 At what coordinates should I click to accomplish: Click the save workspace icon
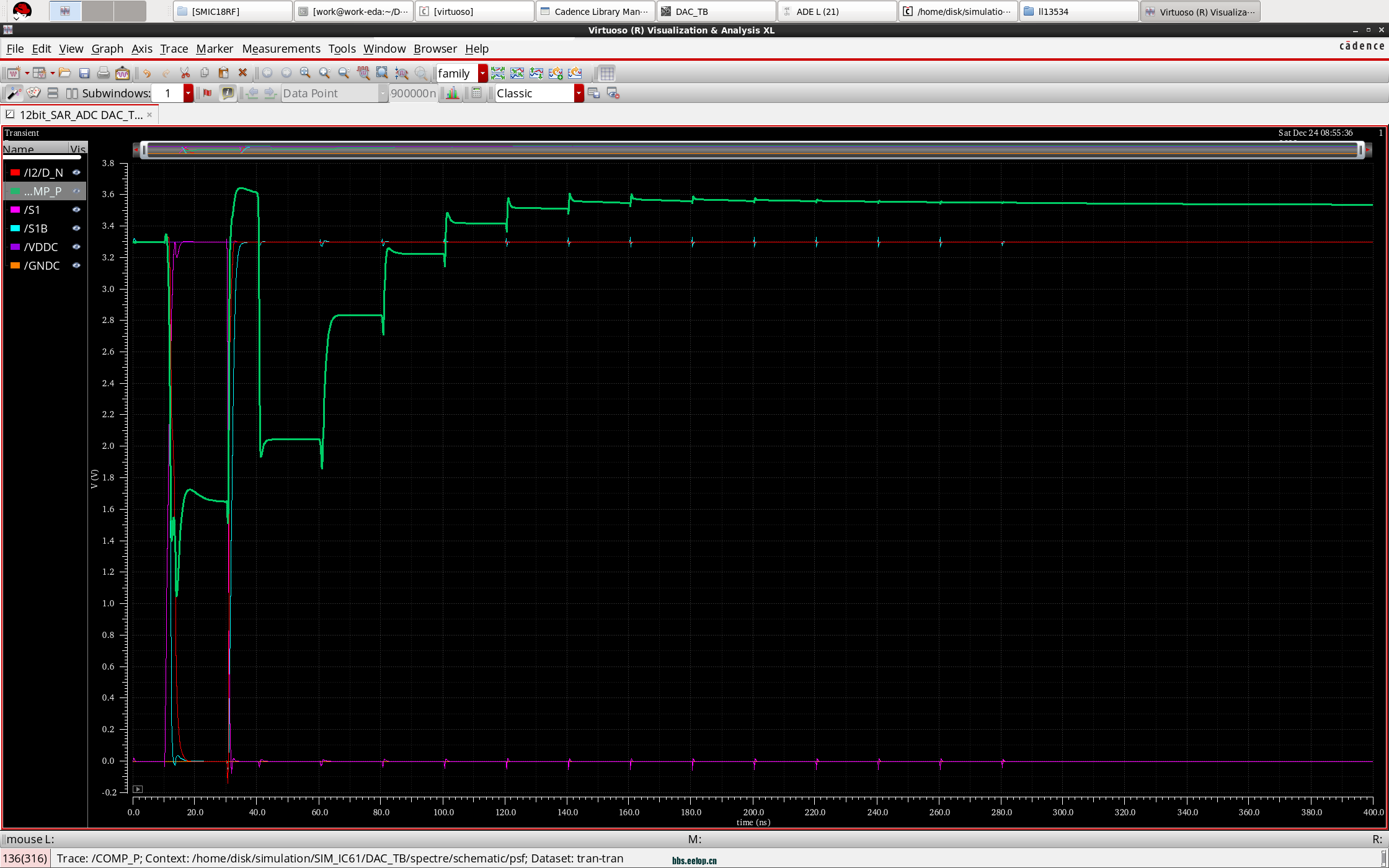click(593, 93)
